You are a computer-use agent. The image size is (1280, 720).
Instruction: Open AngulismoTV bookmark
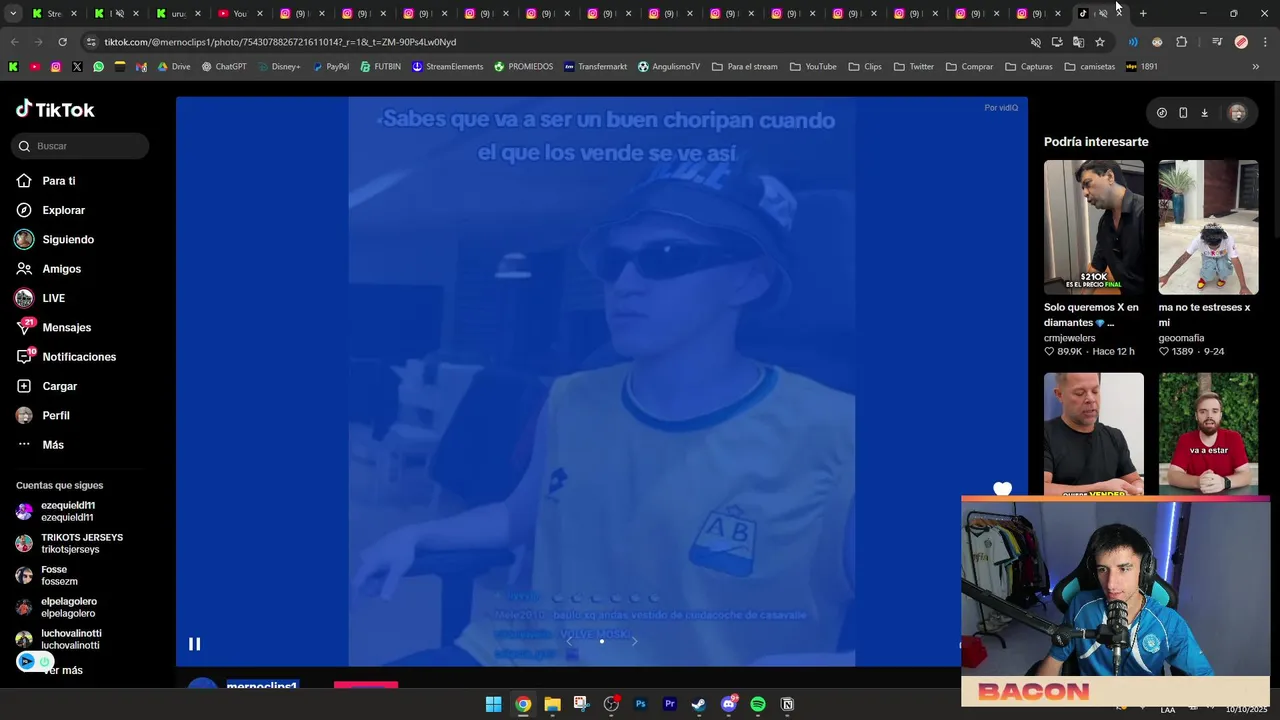669,67
